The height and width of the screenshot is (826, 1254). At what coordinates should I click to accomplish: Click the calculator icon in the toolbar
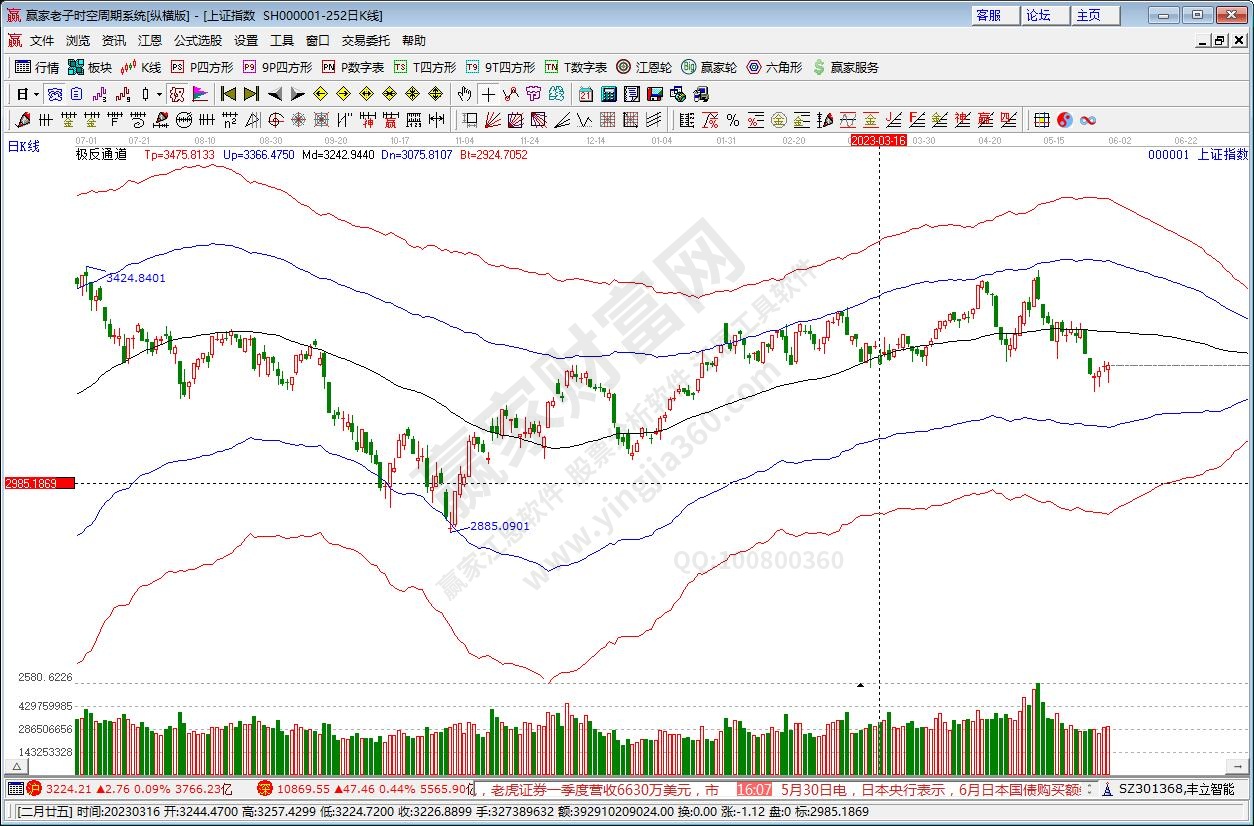(607, 94)
